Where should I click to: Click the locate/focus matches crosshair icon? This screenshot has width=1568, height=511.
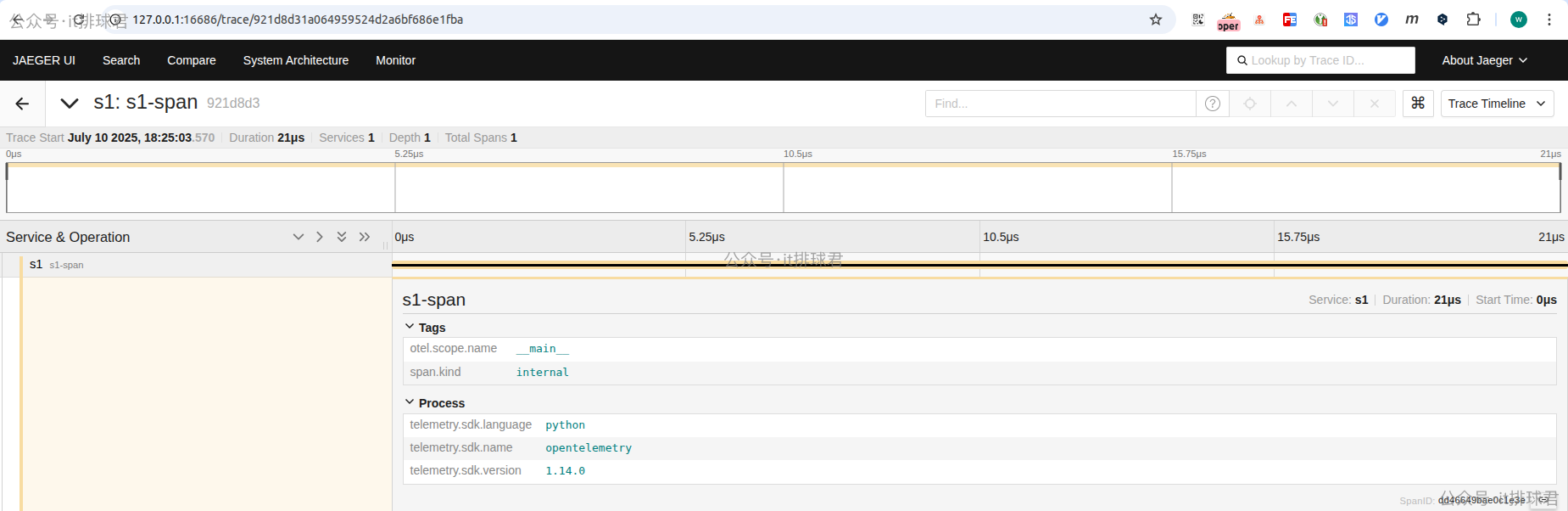tap(1250, 104)
